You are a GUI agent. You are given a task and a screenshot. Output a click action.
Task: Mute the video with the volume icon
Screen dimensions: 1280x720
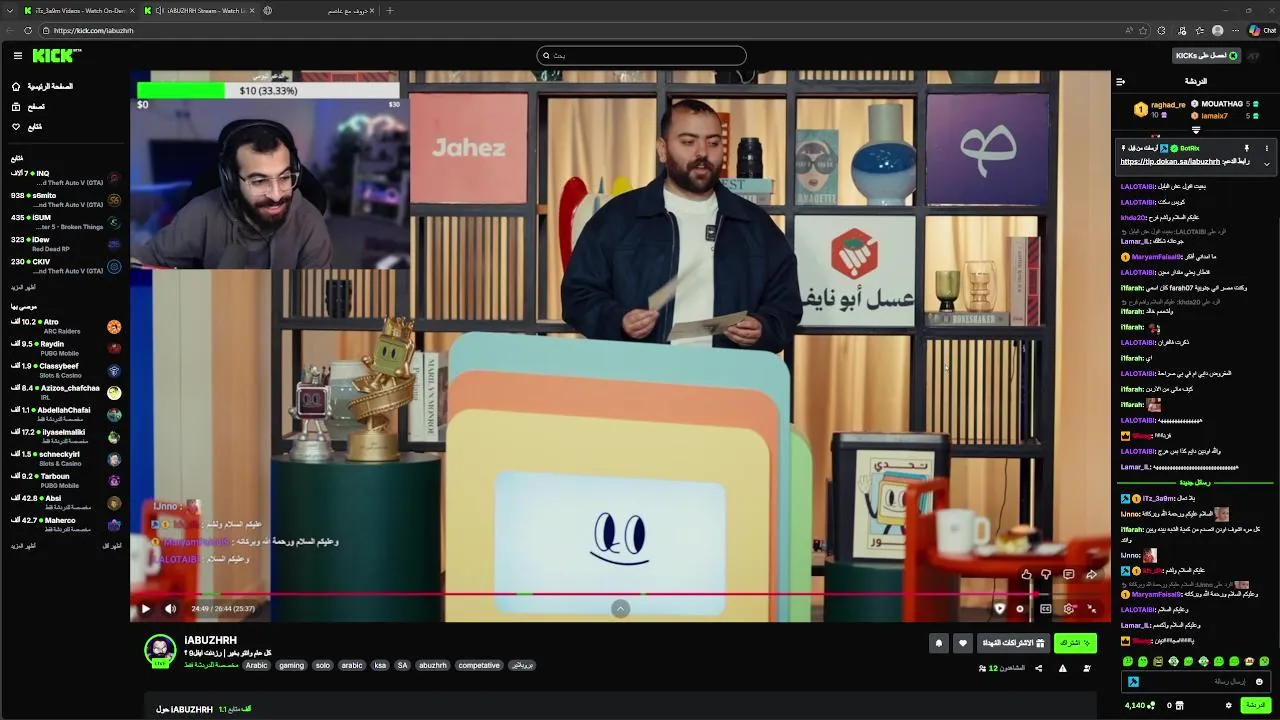pyautogui.click(x=170, y=608)
